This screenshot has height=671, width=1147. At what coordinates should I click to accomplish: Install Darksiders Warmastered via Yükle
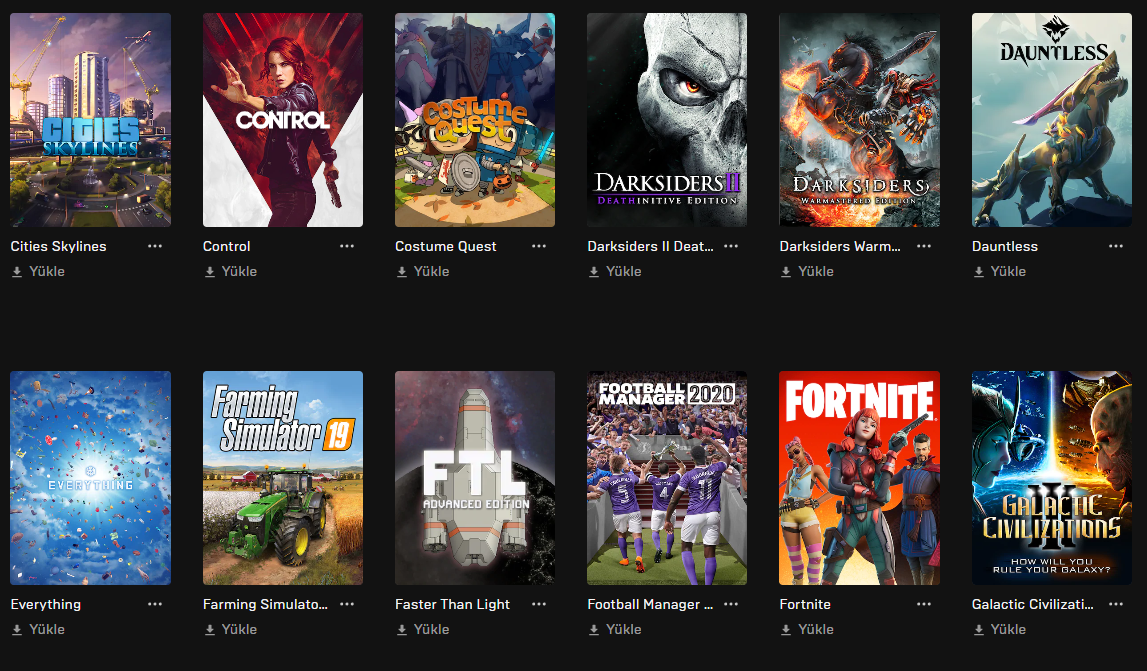click(807, 271)
